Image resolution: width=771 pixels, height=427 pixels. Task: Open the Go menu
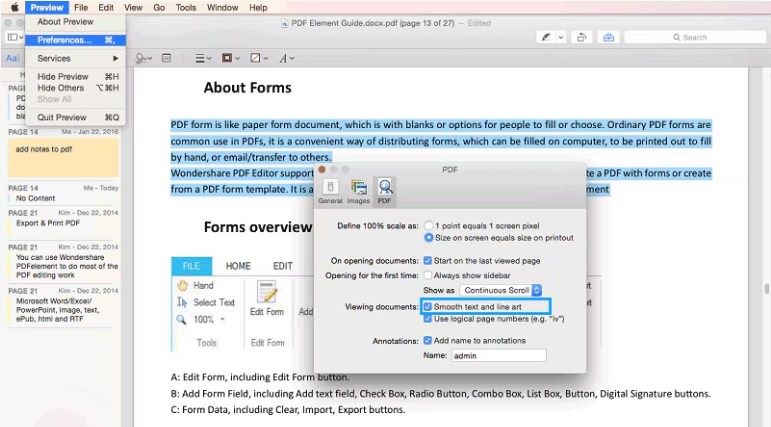click(159, 7)
